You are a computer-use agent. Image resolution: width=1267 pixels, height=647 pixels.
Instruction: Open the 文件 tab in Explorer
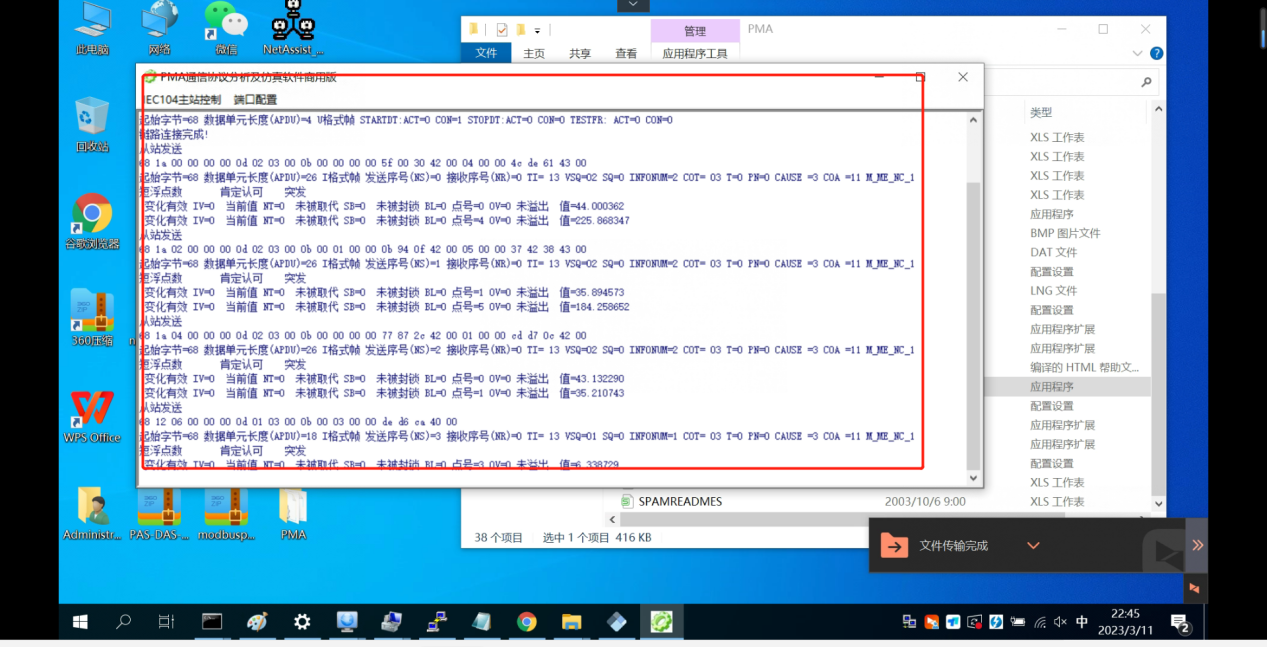pos(486,54)
